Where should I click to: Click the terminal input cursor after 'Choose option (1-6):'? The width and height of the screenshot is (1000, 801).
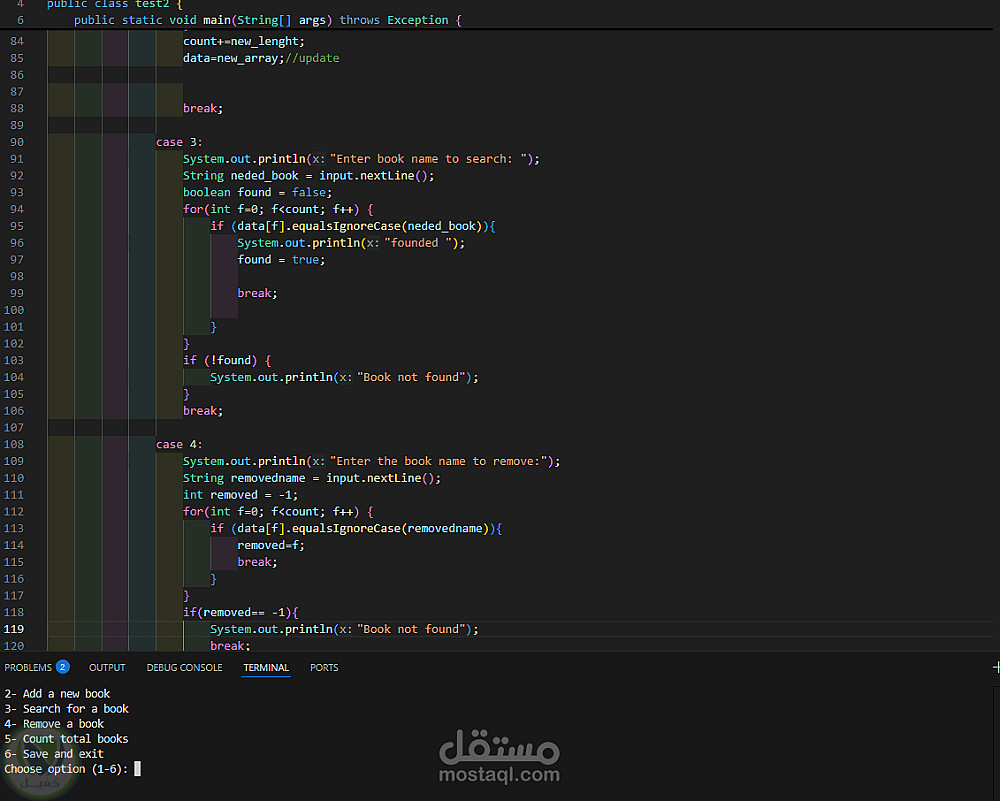[x=137, y=768]
